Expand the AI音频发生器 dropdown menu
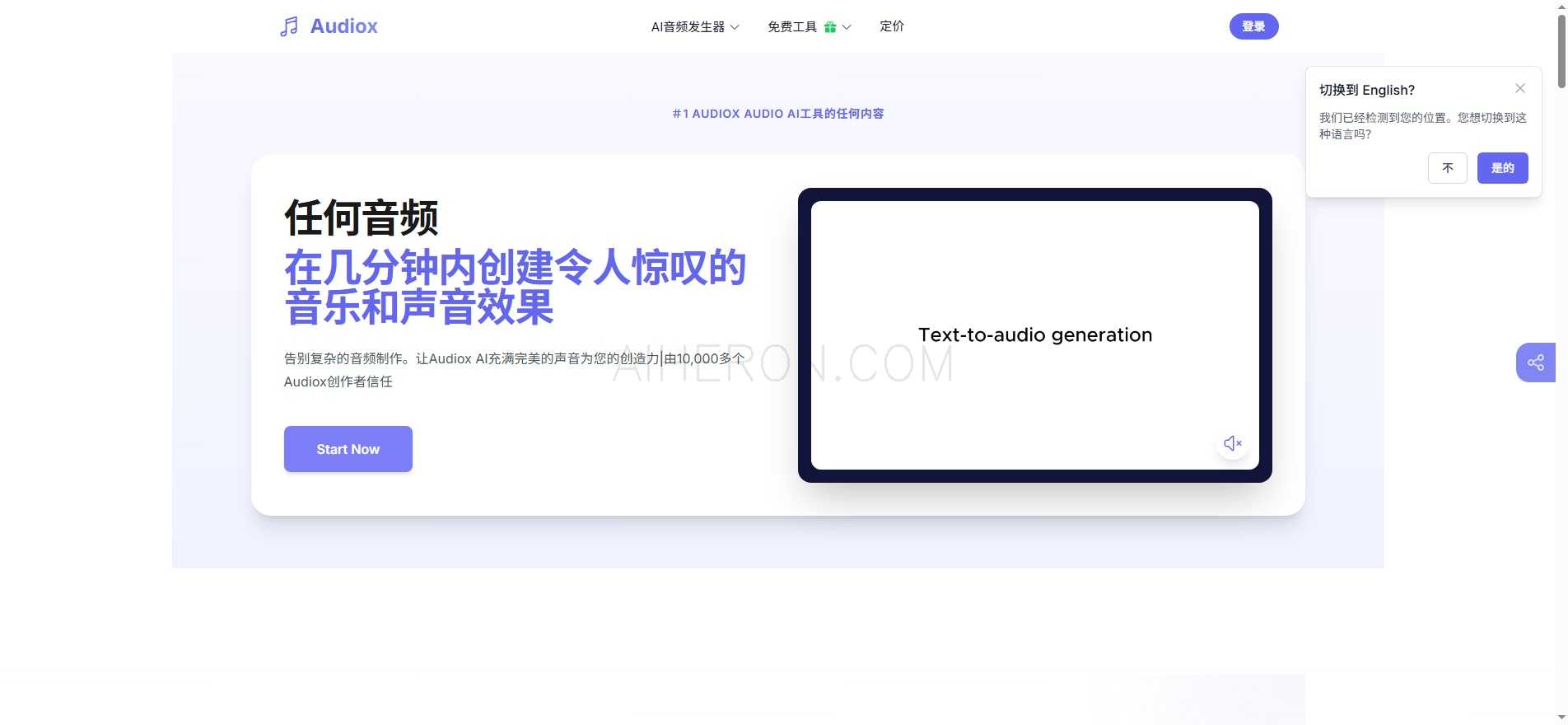 (695, 26)
